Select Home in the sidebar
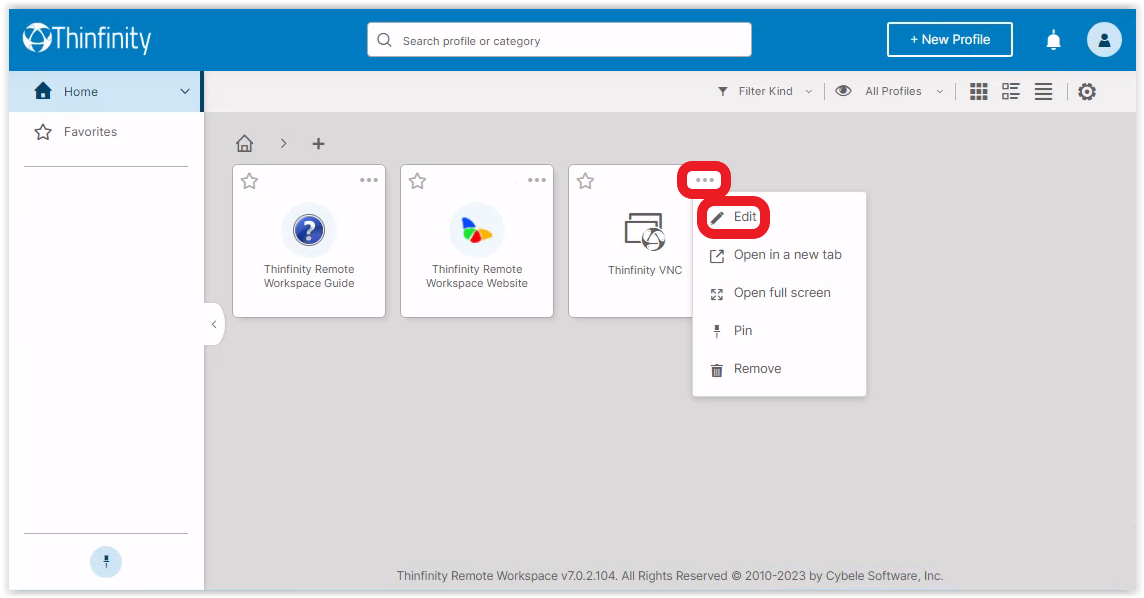Viewport: 1144px width, 598px height. tap(105, 91)
